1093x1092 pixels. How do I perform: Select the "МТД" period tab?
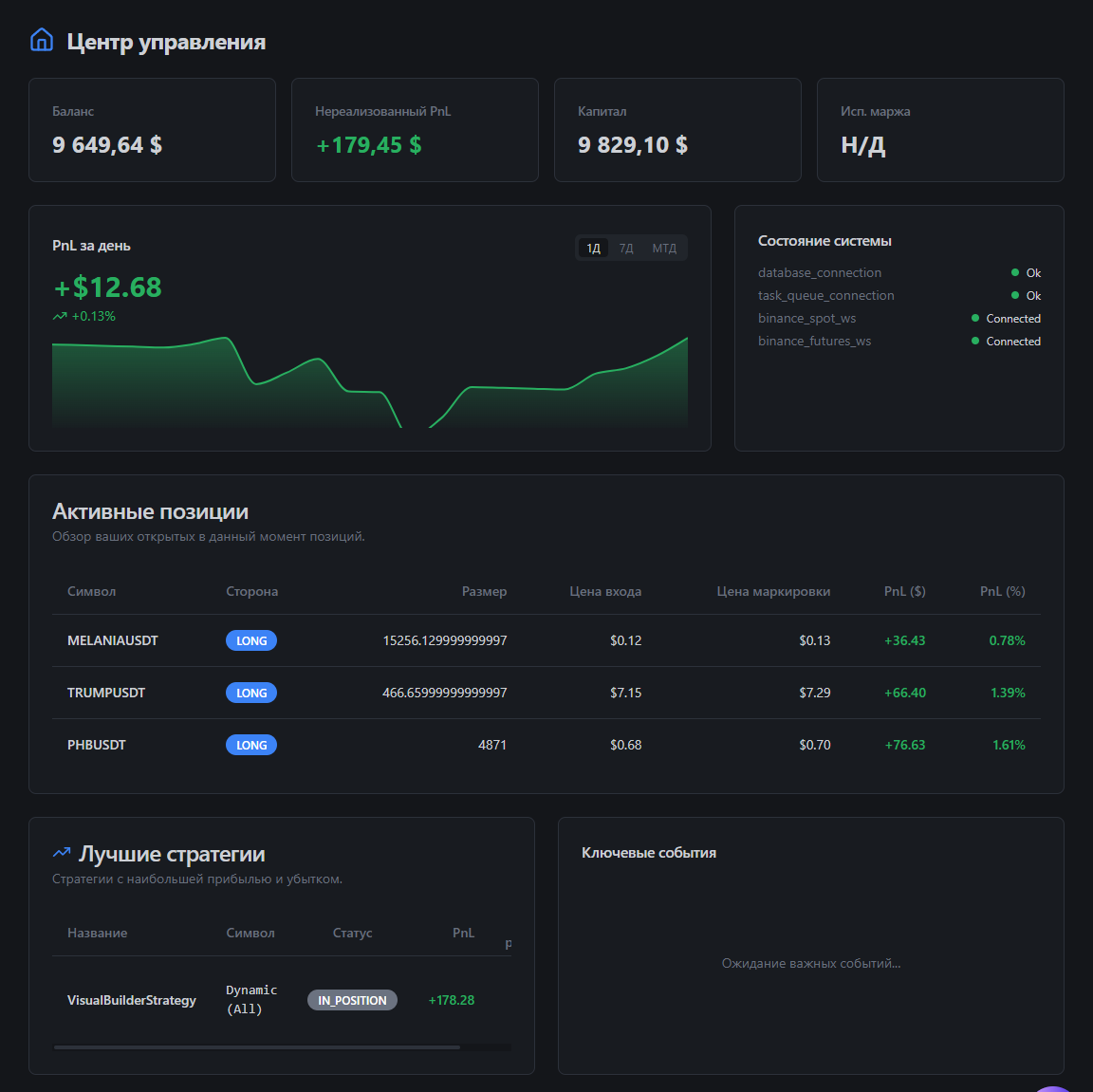coord(664,248)
